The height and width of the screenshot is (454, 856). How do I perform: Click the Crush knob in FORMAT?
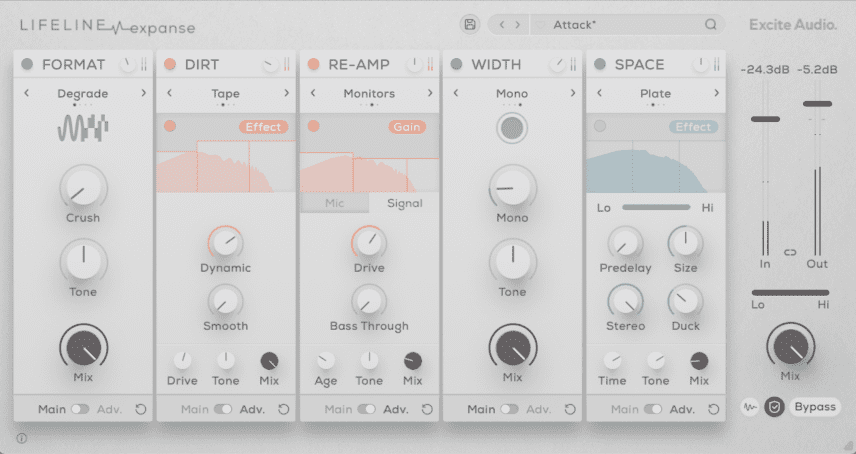click(x=83, y=188)
